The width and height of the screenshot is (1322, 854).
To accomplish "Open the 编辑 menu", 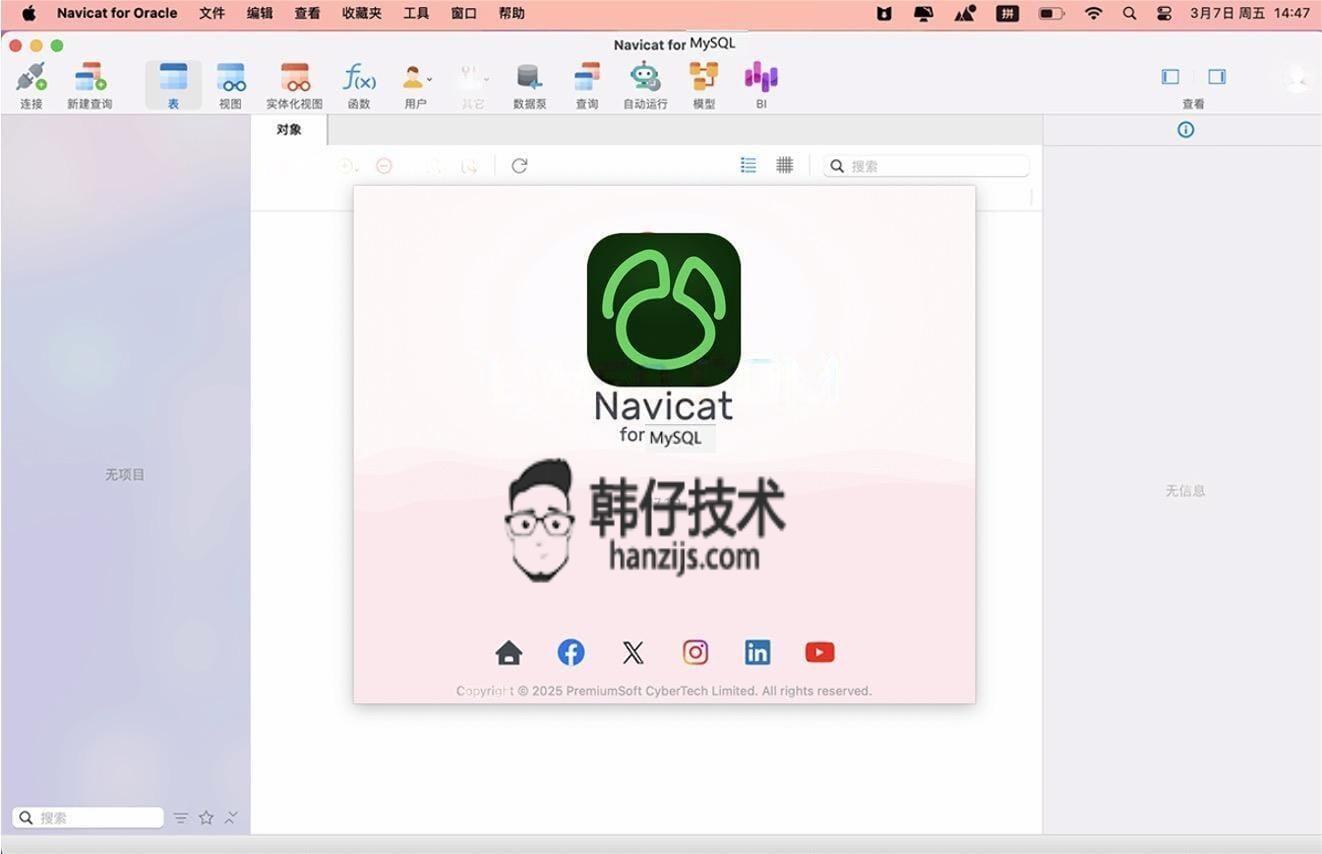I will coord(260,14).
